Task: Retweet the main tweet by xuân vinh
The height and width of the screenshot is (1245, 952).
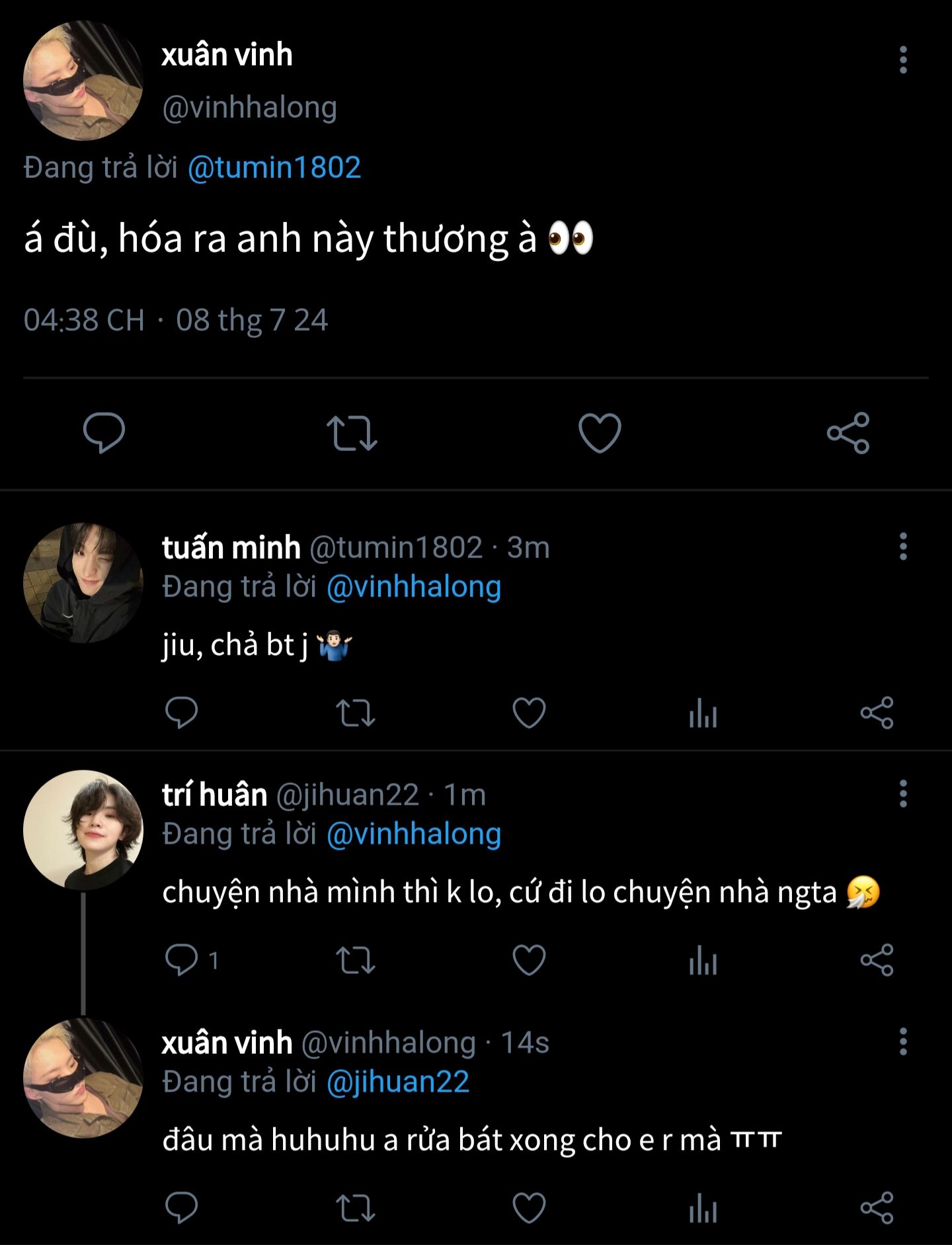Action: tap(352, 433)
